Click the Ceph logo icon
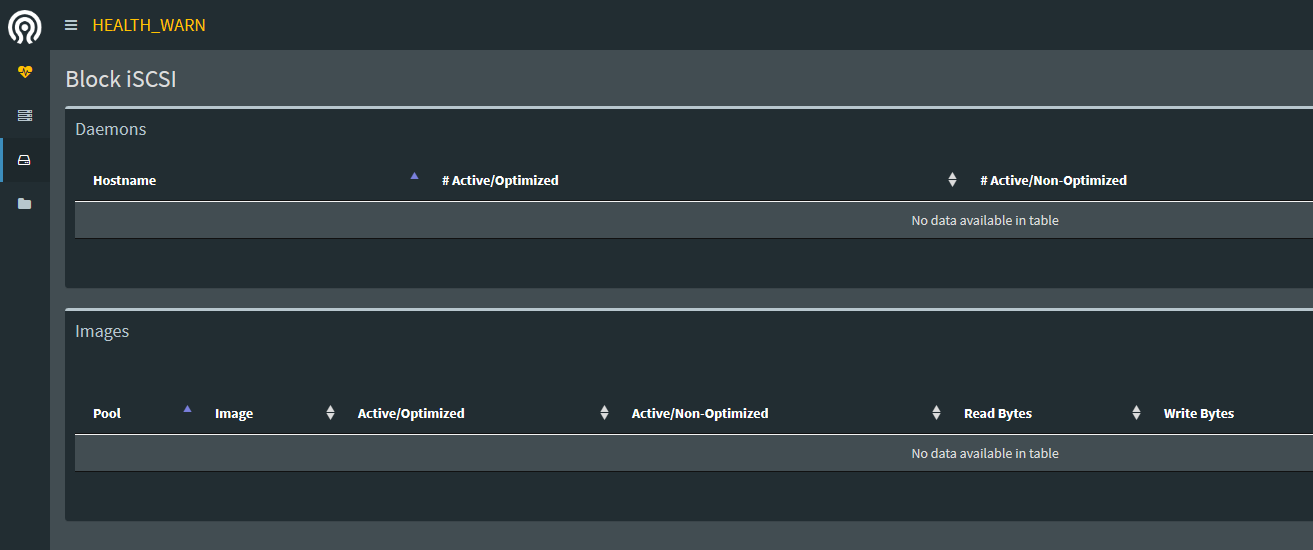This screenshot has width=1313, height=550. tap(25, 26)
